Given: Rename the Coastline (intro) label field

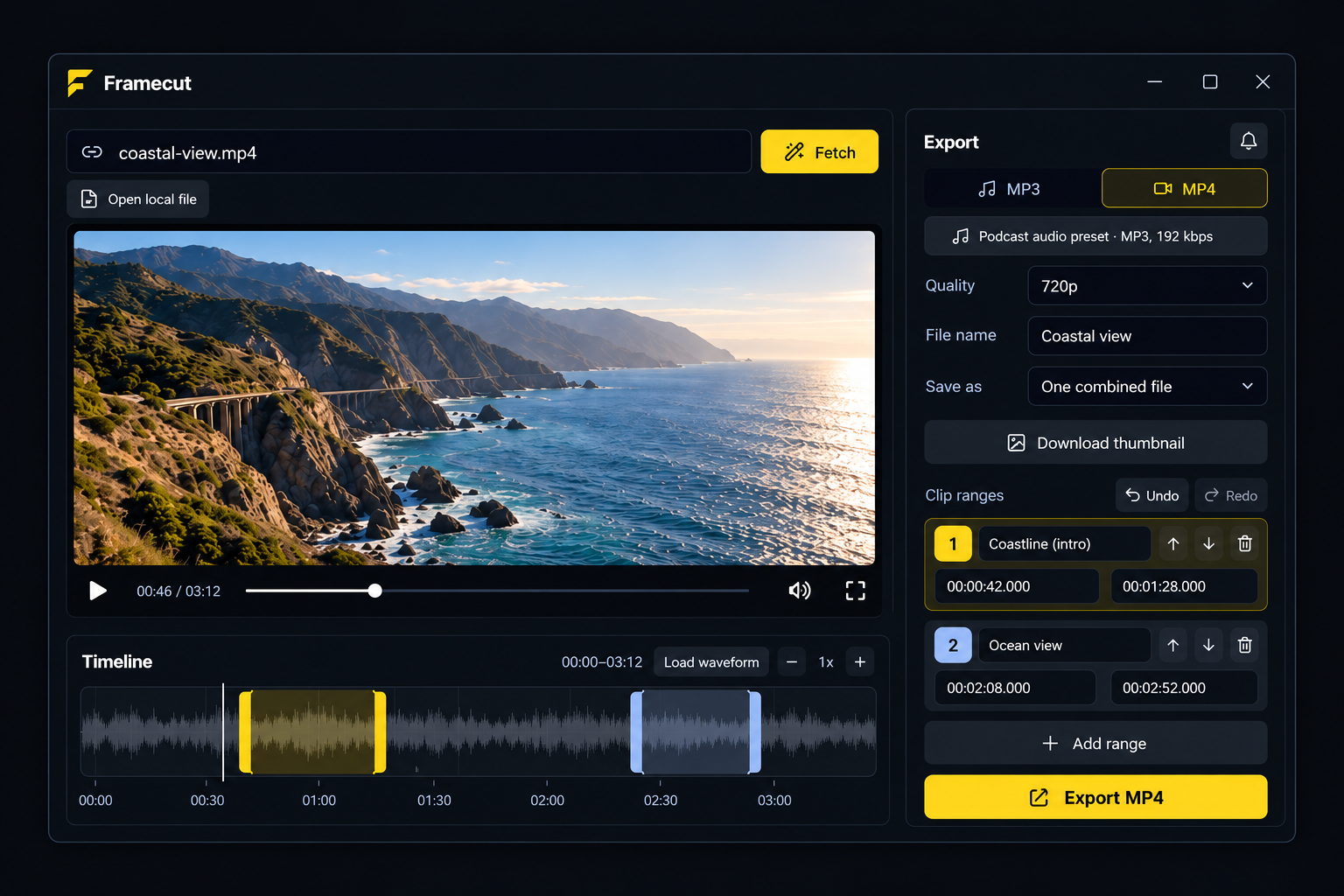Looking at the screenshot, I should tap(1064, 544).
